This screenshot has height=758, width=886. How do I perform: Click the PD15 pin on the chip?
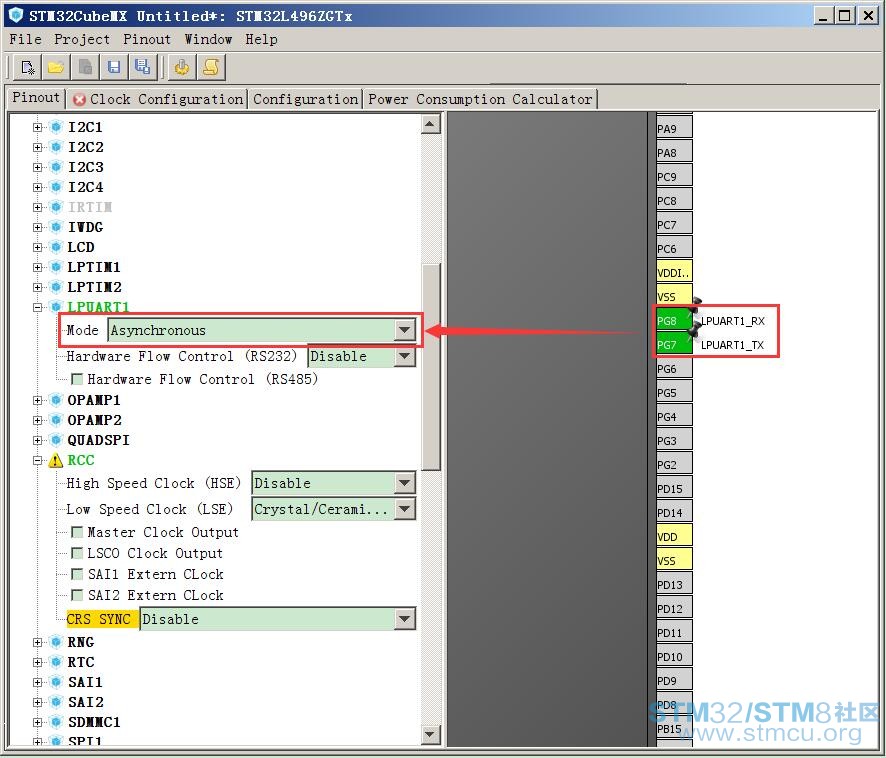click(674, 488)
